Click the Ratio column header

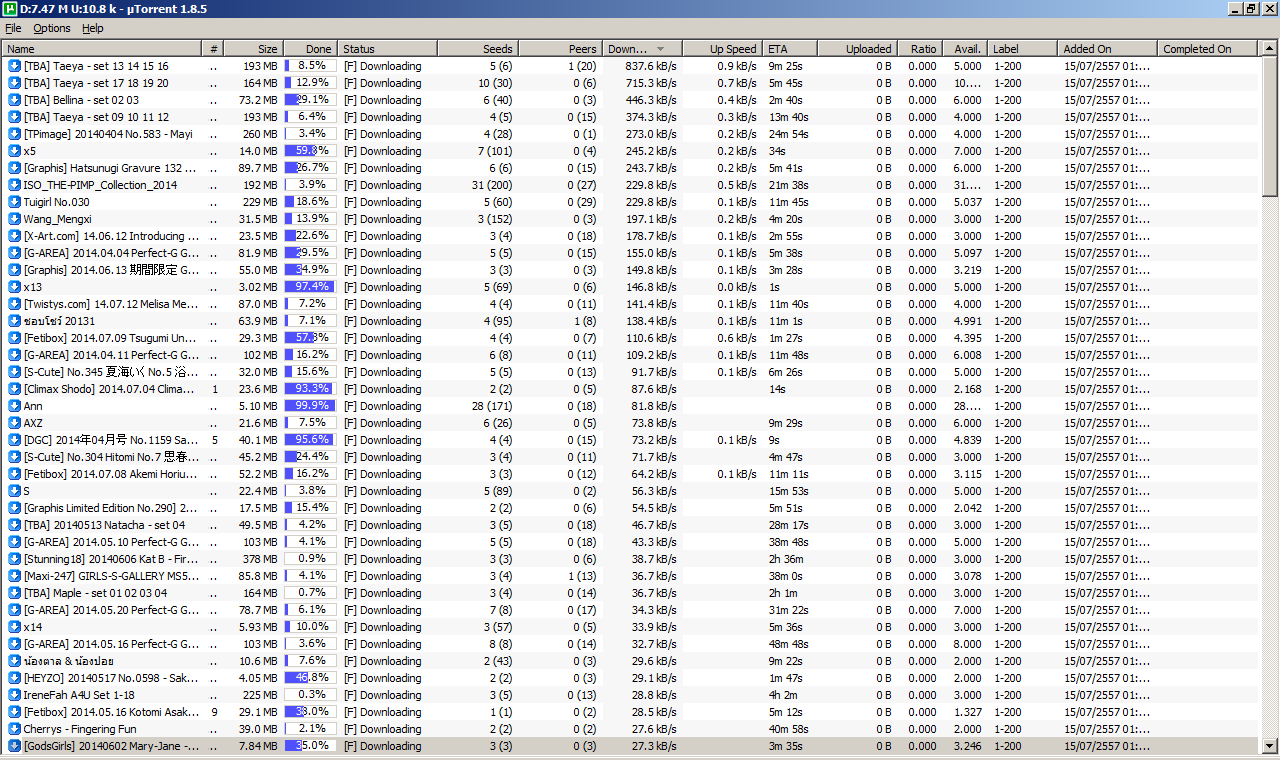pos(919,49)
